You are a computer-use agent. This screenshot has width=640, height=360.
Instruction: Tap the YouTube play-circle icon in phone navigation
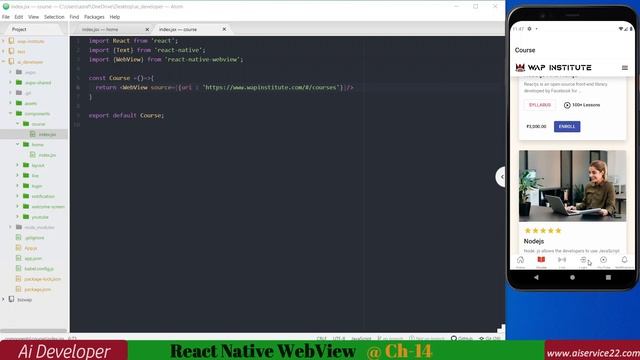(603, 260)
